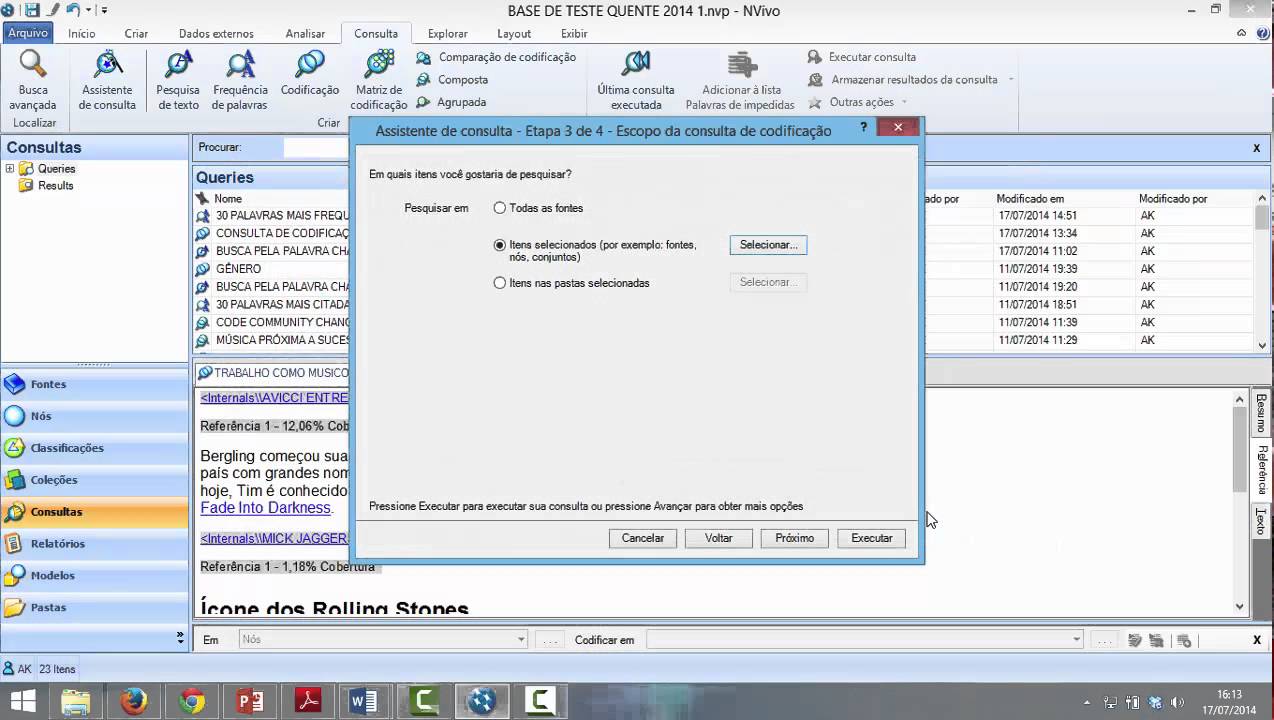1274x720 pixels.
Task: Expand the Queries folder tree node
Action: pyautogui.click(x=10, y=169)
